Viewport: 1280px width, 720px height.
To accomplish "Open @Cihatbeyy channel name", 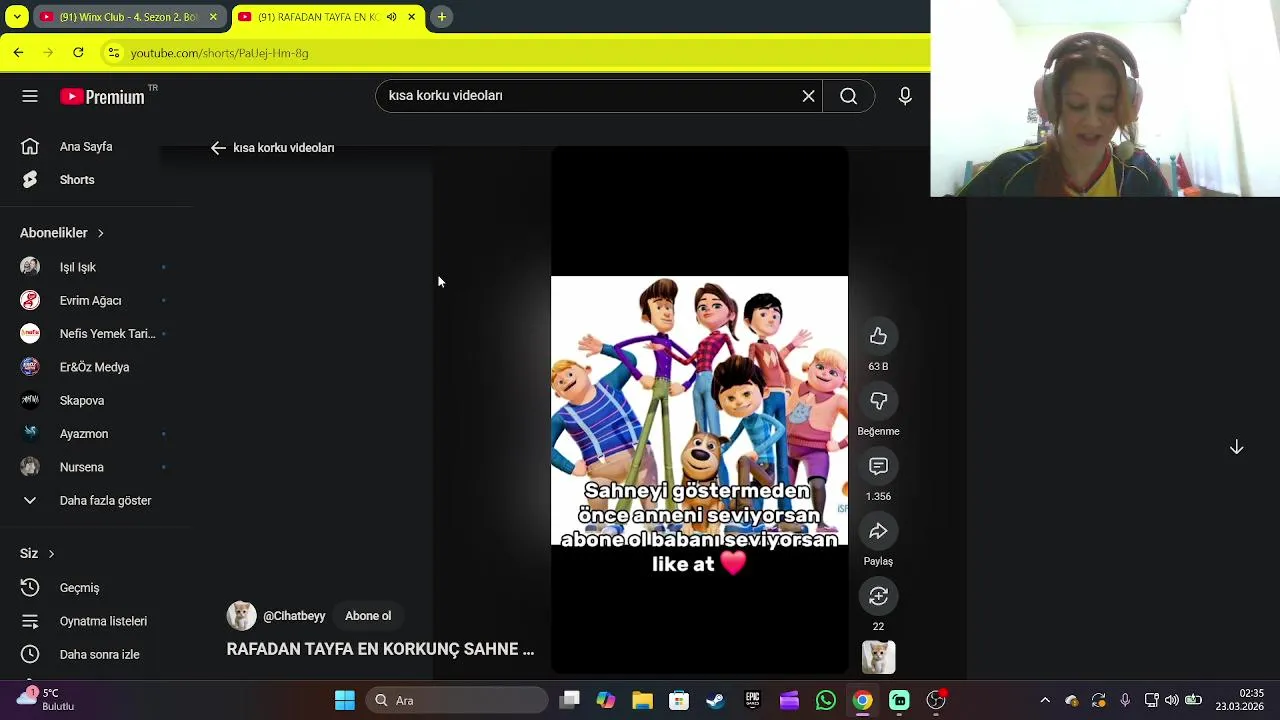I will click(294, 616).
